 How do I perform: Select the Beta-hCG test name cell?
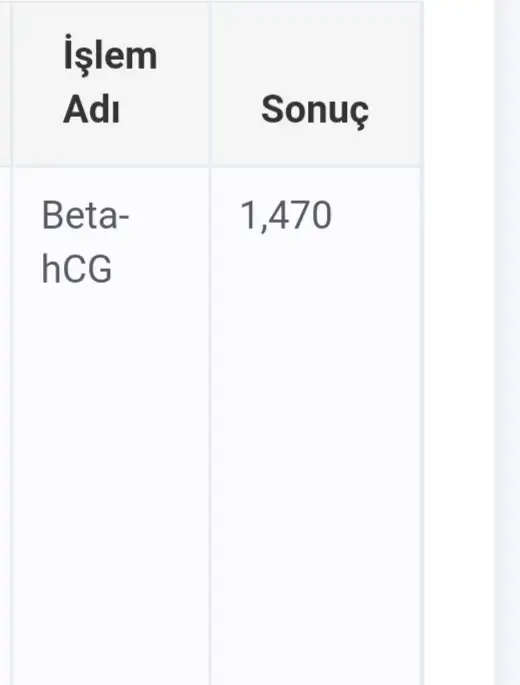[x=111, y=426]
